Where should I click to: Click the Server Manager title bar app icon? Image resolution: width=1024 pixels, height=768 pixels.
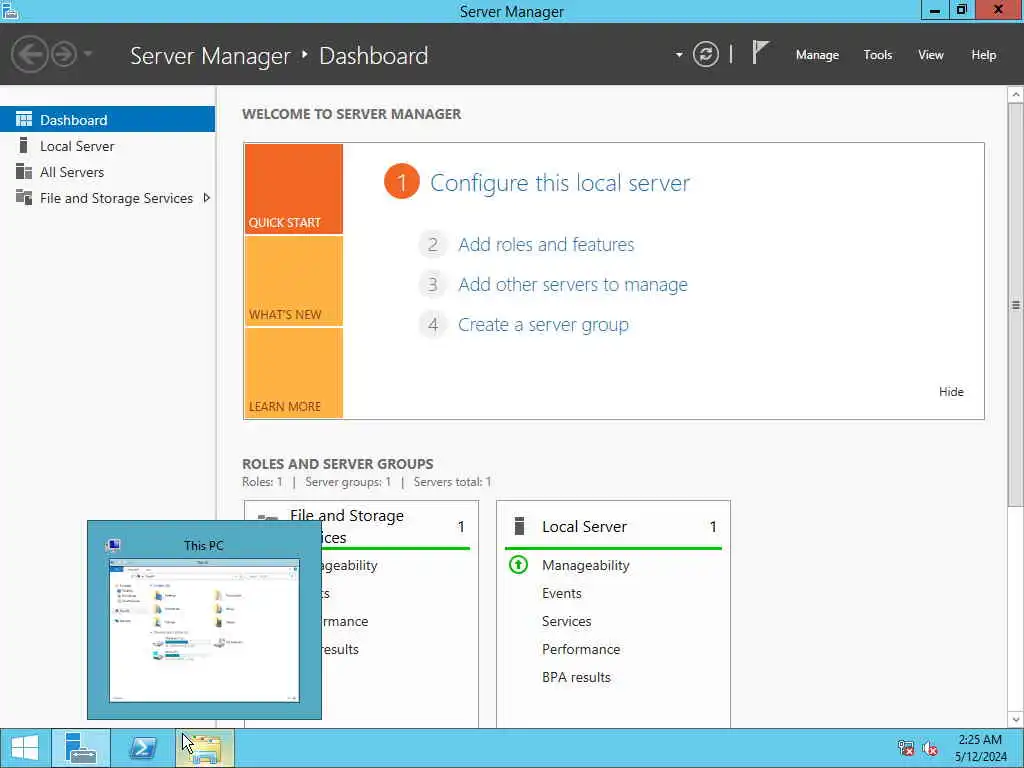click(9, 10)
